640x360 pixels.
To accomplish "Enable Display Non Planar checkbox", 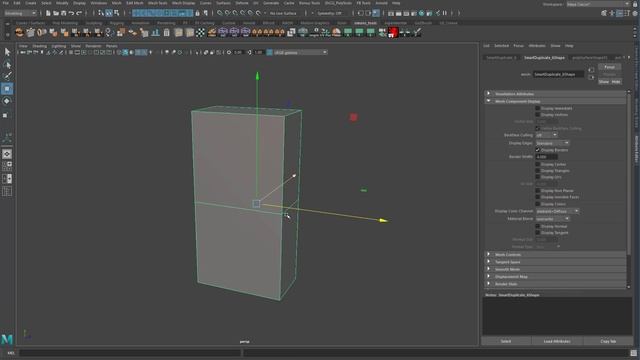I will (538, 191).
